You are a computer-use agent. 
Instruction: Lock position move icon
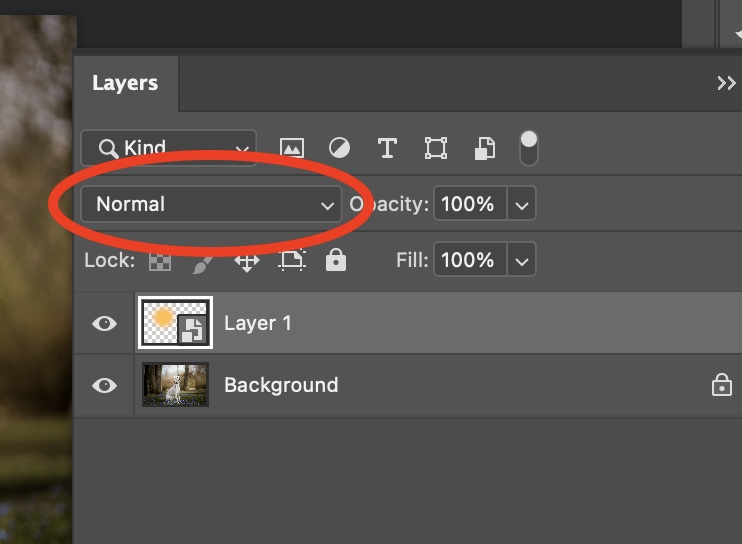[246, 262]
